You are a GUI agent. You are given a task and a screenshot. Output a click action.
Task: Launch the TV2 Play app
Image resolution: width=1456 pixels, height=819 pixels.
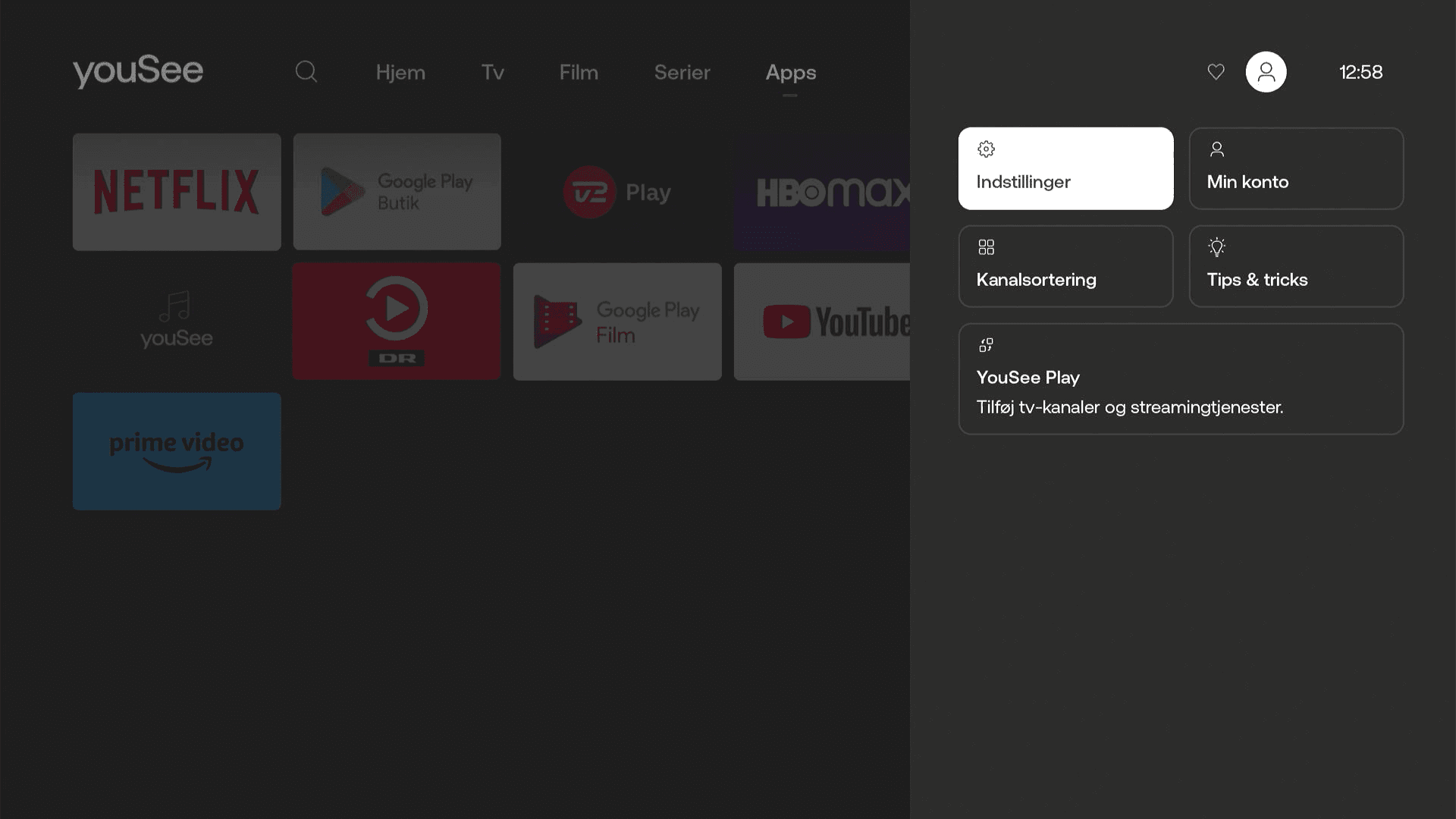[617, 192]
